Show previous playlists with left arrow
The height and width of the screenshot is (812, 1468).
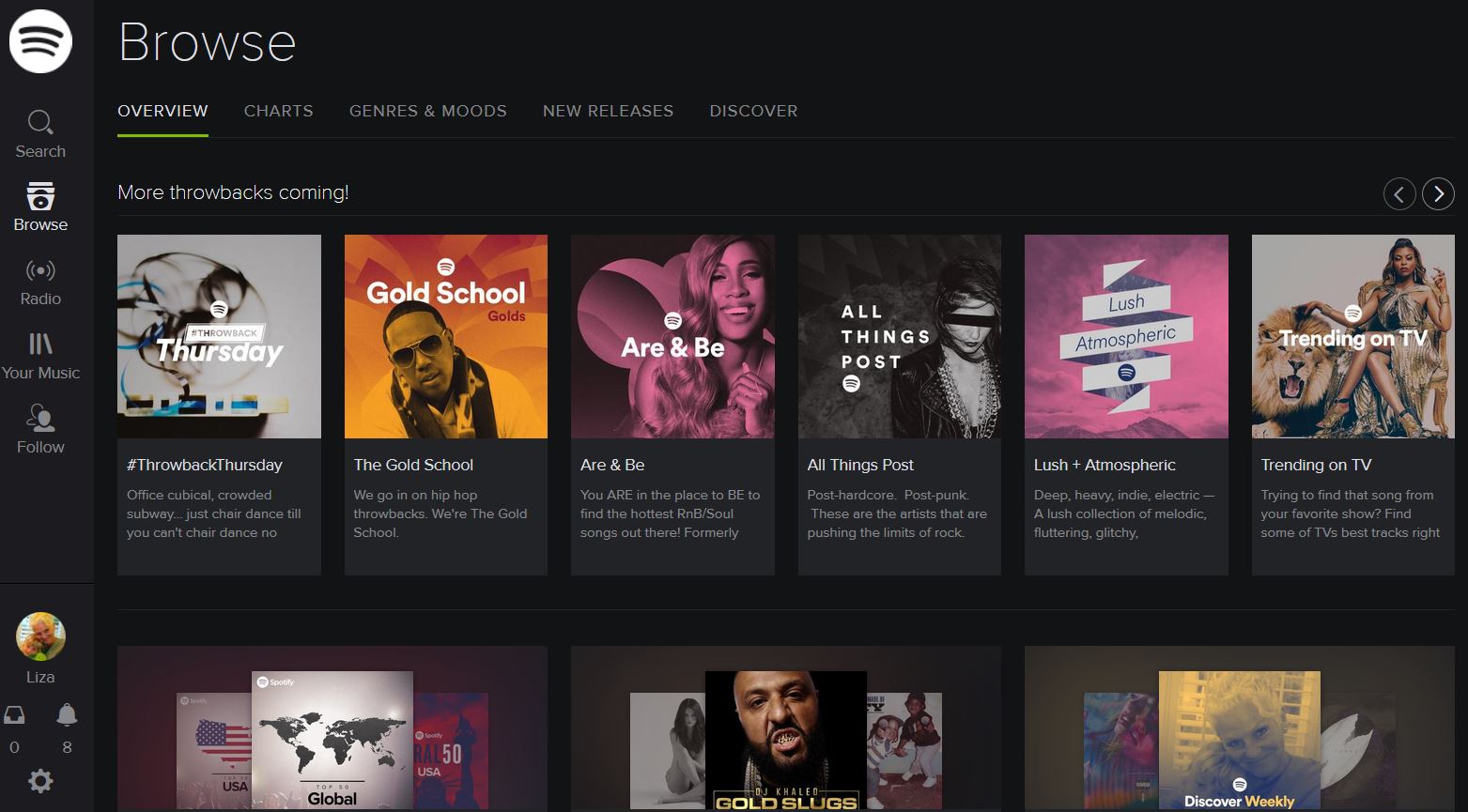[x=1399, y=194]
